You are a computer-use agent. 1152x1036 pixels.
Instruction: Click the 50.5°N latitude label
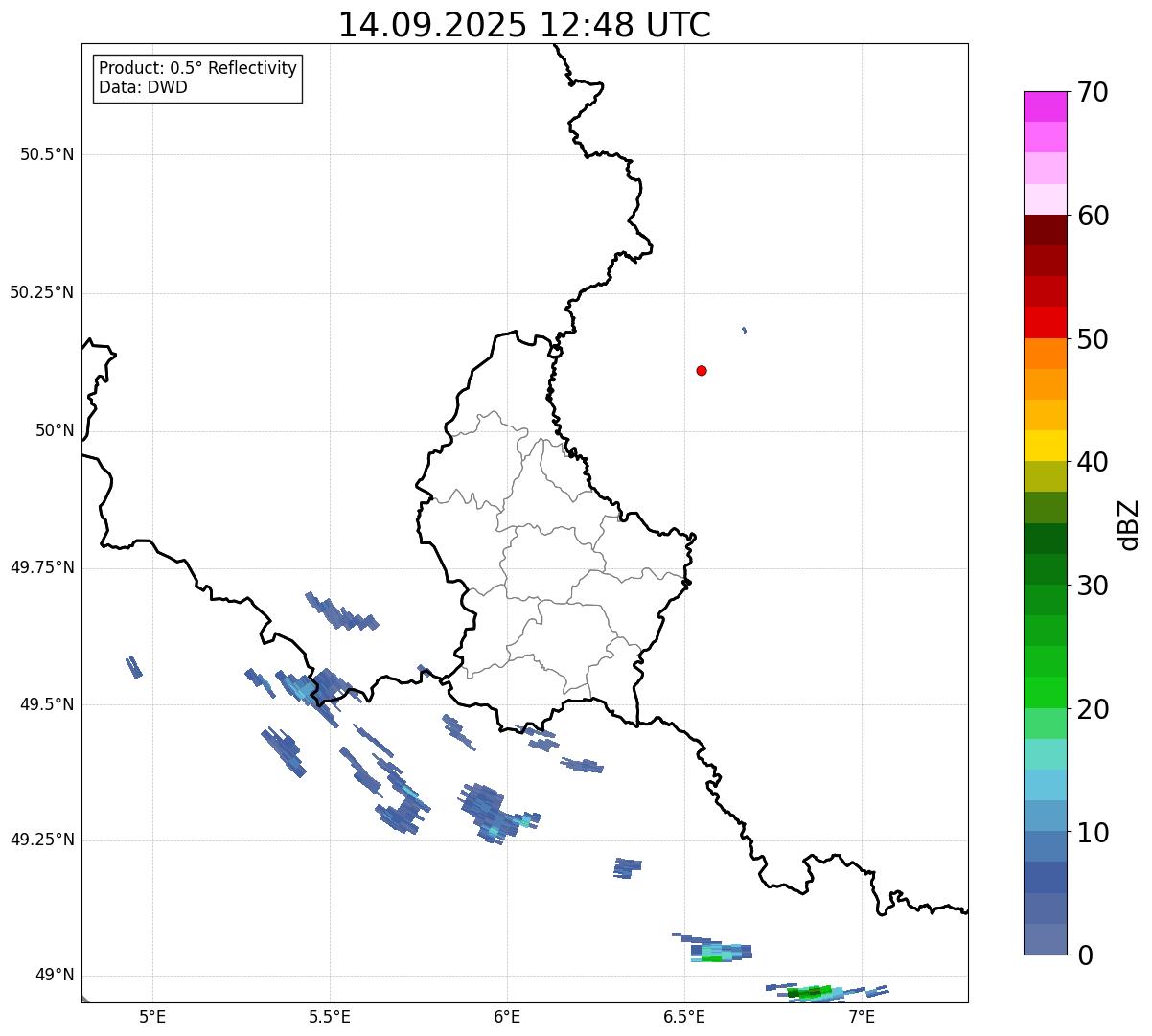[x=47, y=154]
